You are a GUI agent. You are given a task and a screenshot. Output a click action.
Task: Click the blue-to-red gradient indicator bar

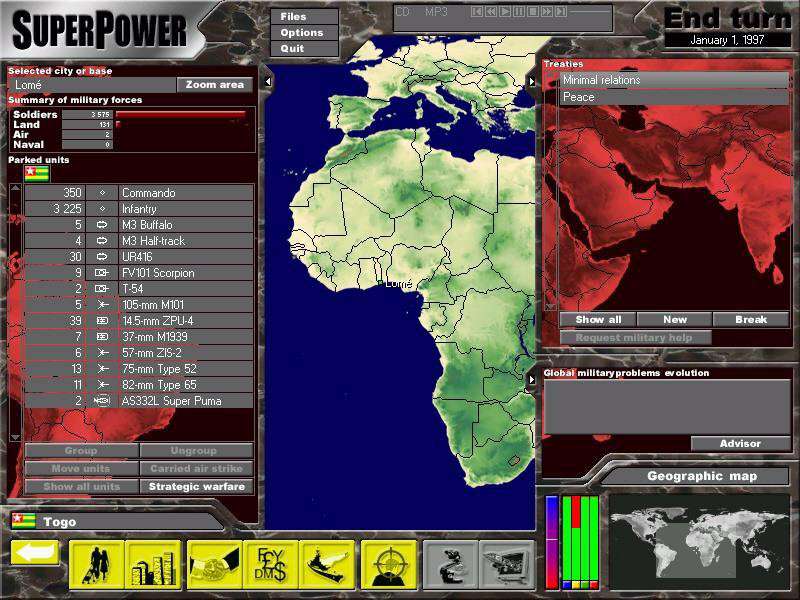tap(552, 542)
